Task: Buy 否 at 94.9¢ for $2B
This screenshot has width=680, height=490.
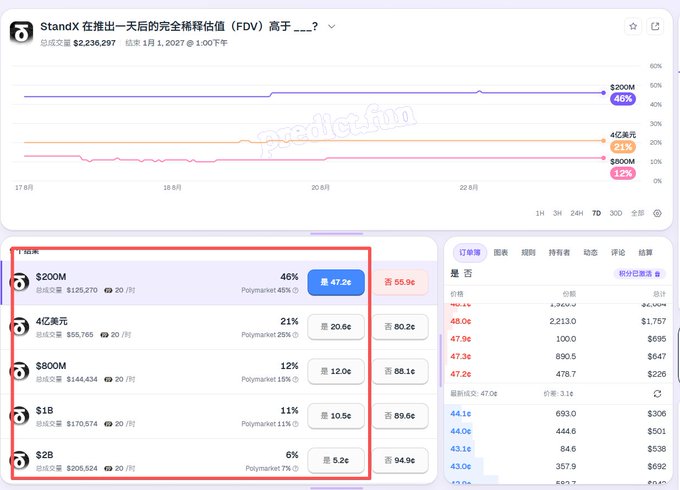Action: pyautogui.click(x=400, y=461)
